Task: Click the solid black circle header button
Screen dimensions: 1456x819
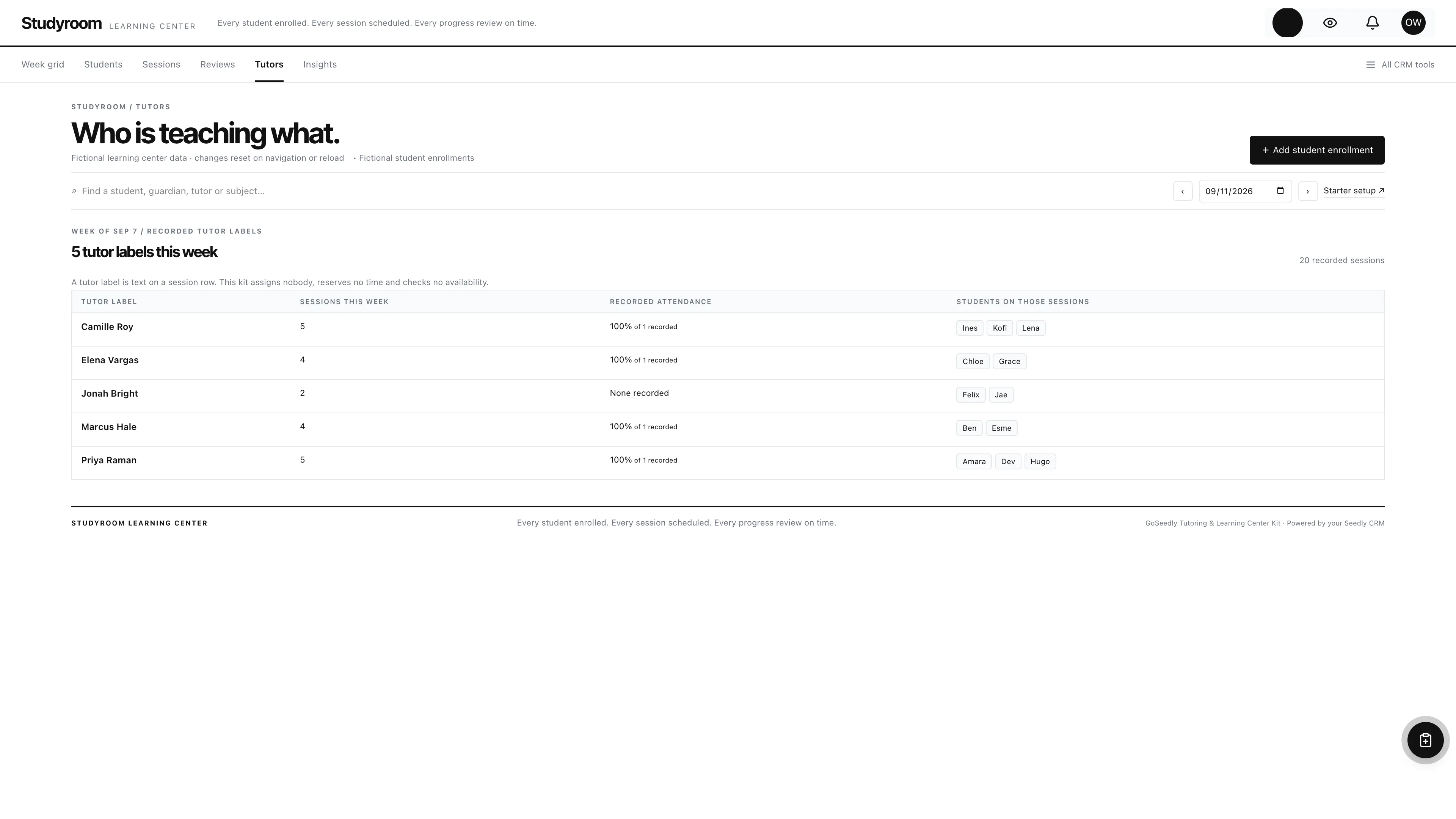Action: (1288, 23)
